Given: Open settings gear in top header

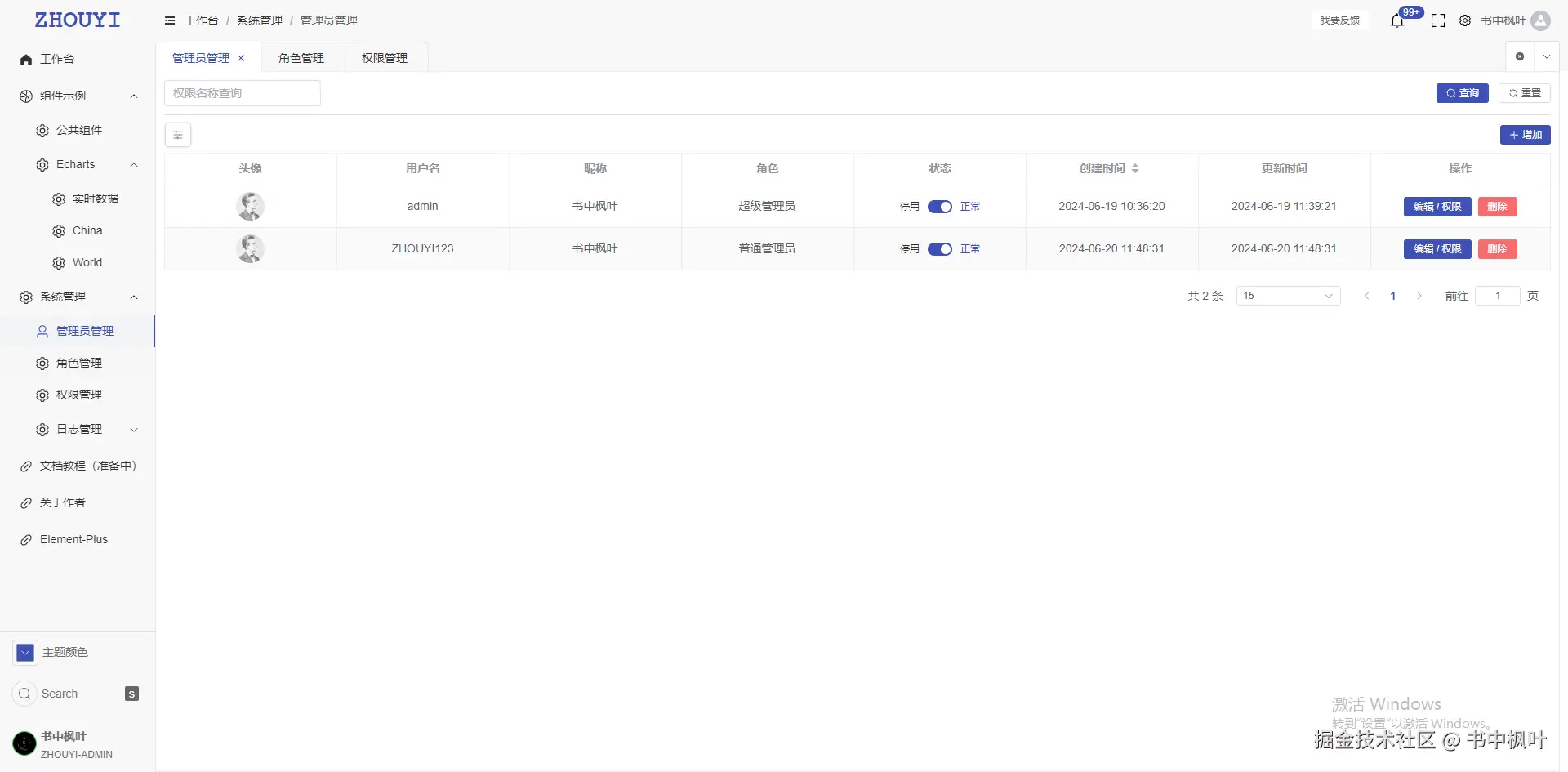Looking at the screenshot, I should point(1465,20).
